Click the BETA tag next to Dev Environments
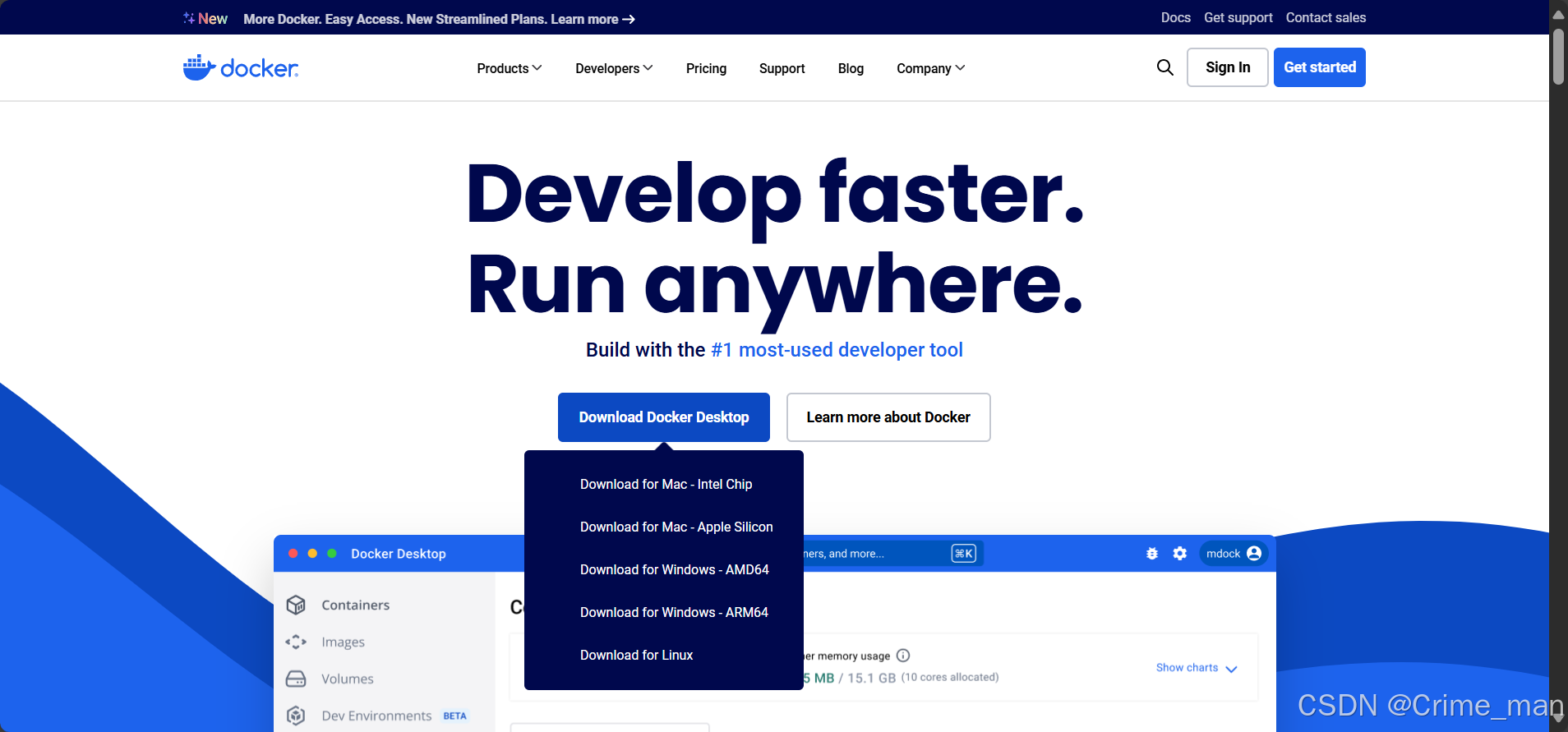 tap(455, 716)
